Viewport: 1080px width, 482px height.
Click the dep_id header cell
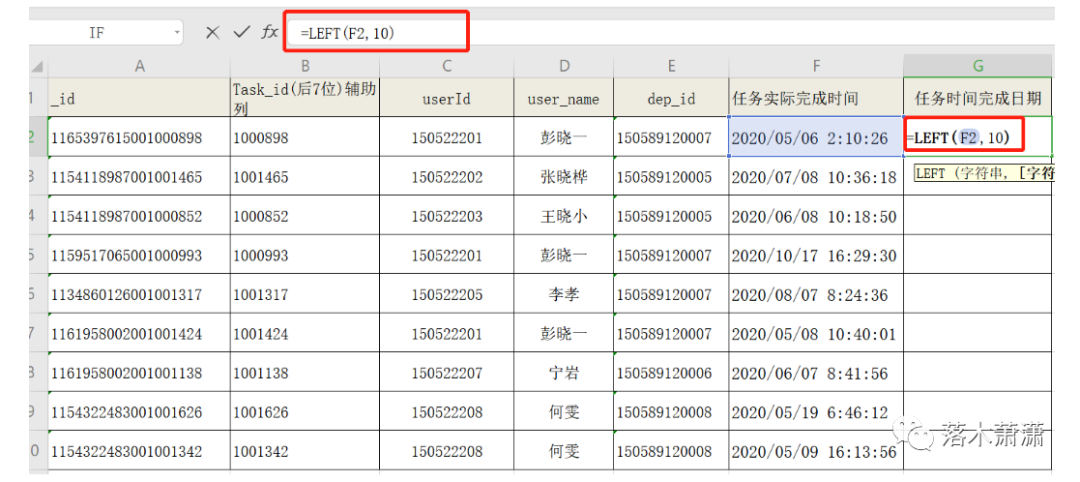pos(671,96)
